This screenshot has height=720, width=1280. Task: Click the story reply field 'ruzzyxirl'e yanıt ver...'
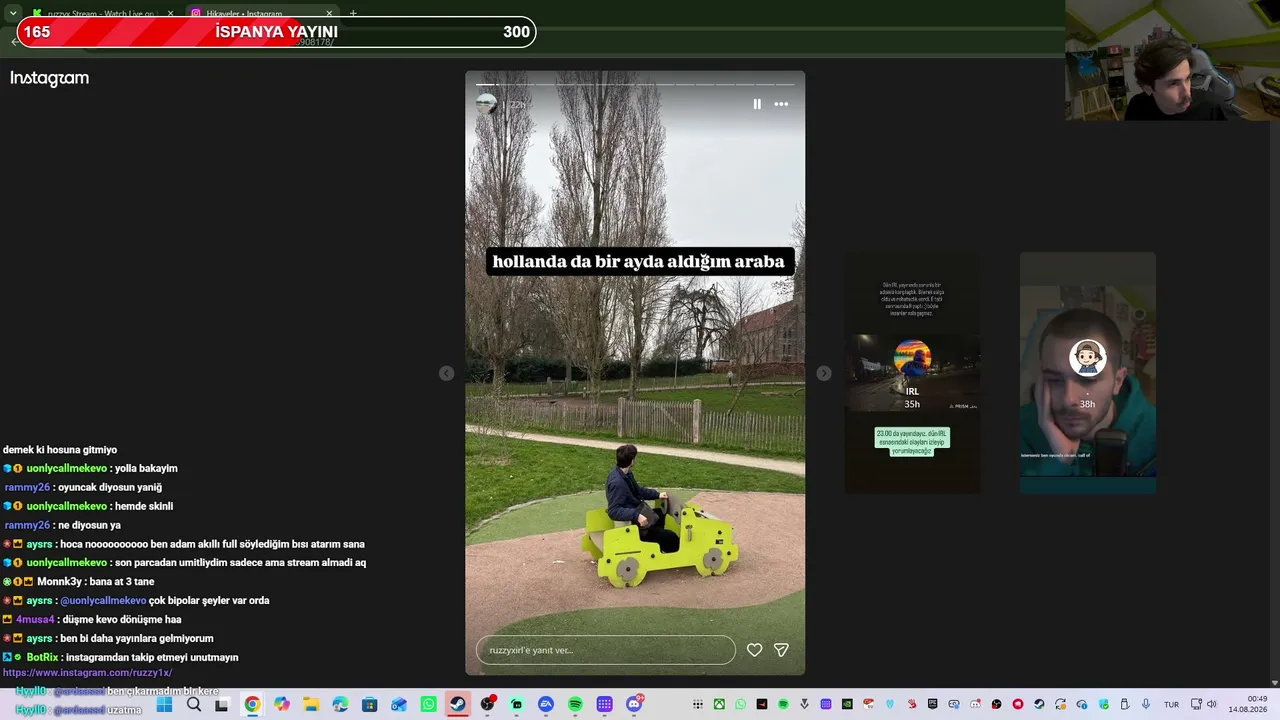click(x=605, y=650)
